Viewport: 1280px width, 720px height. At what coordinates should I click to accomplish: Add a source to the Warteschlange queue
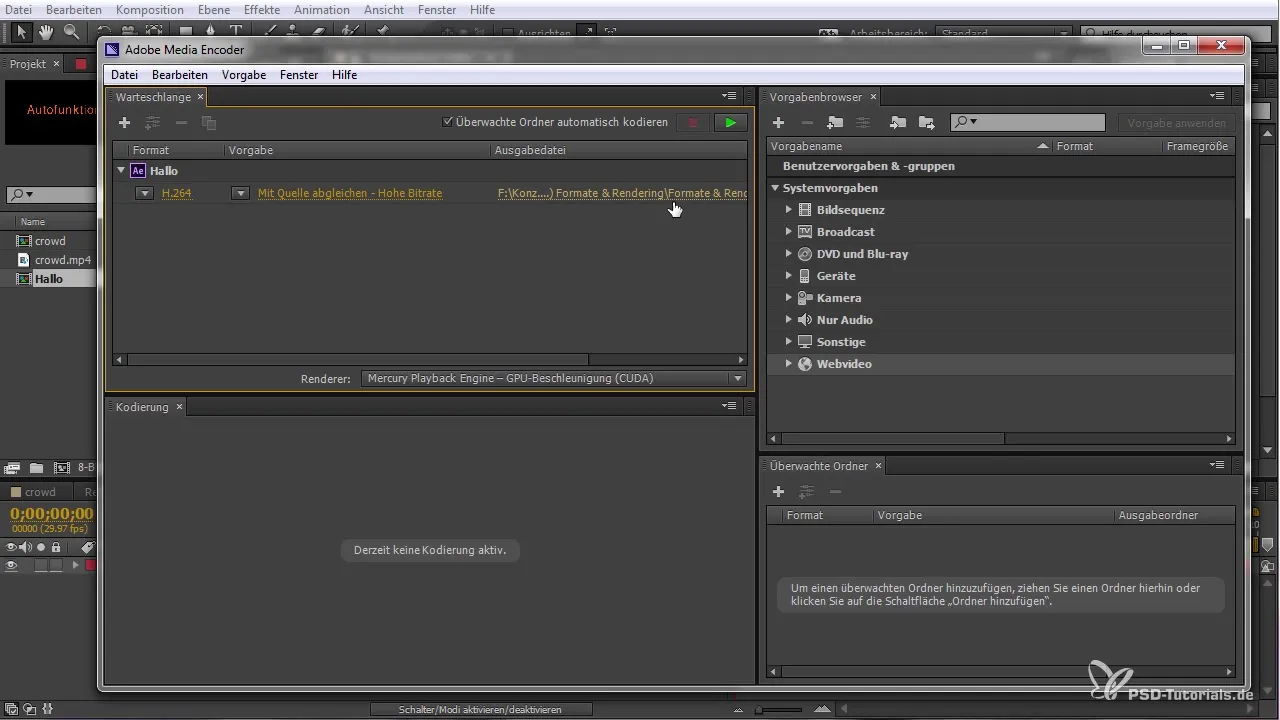[x=124, y=123]
